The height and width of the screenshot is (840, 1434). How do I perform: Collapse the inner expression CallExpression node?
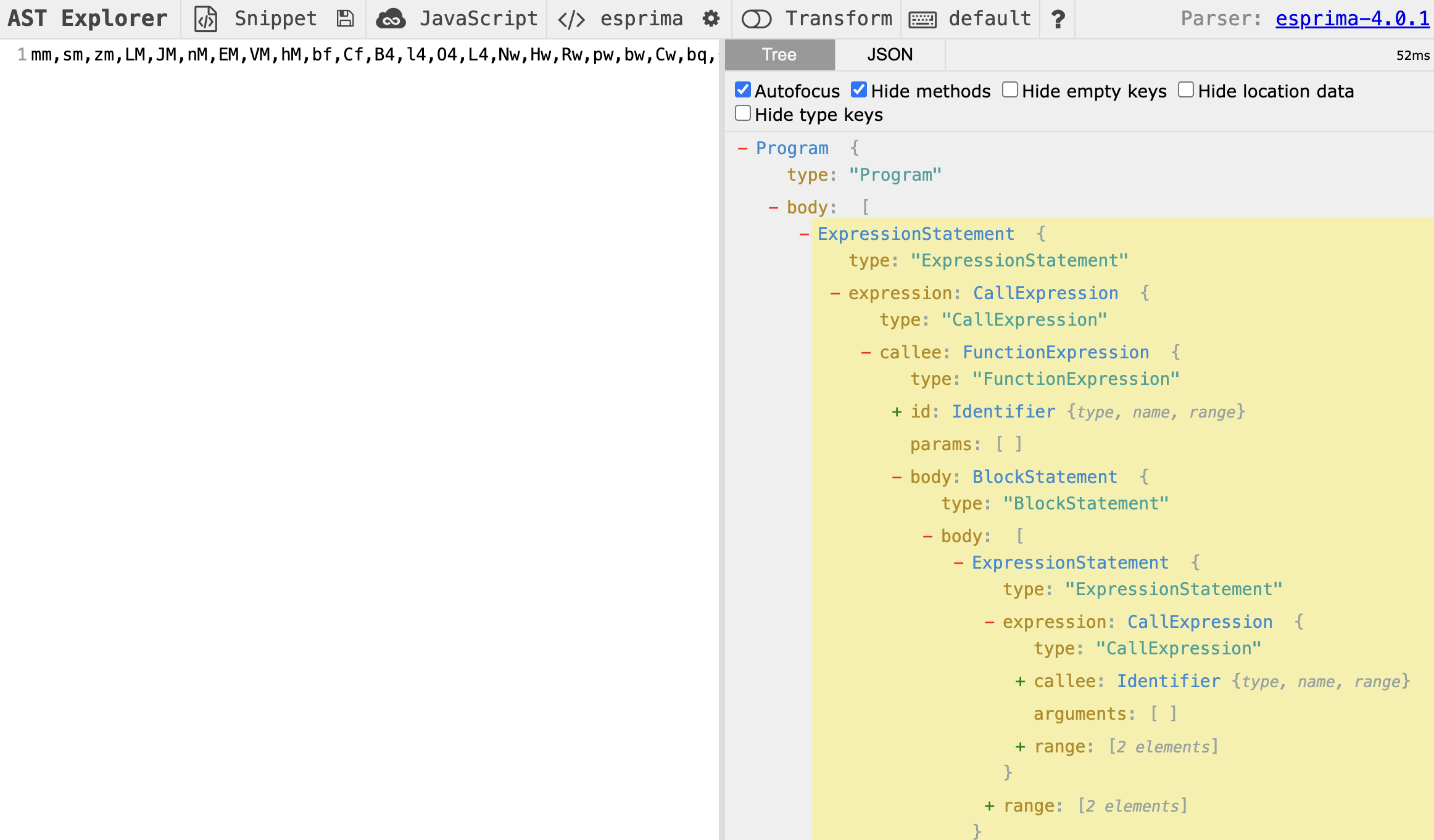pyautogui.click(x=989, y=622)
